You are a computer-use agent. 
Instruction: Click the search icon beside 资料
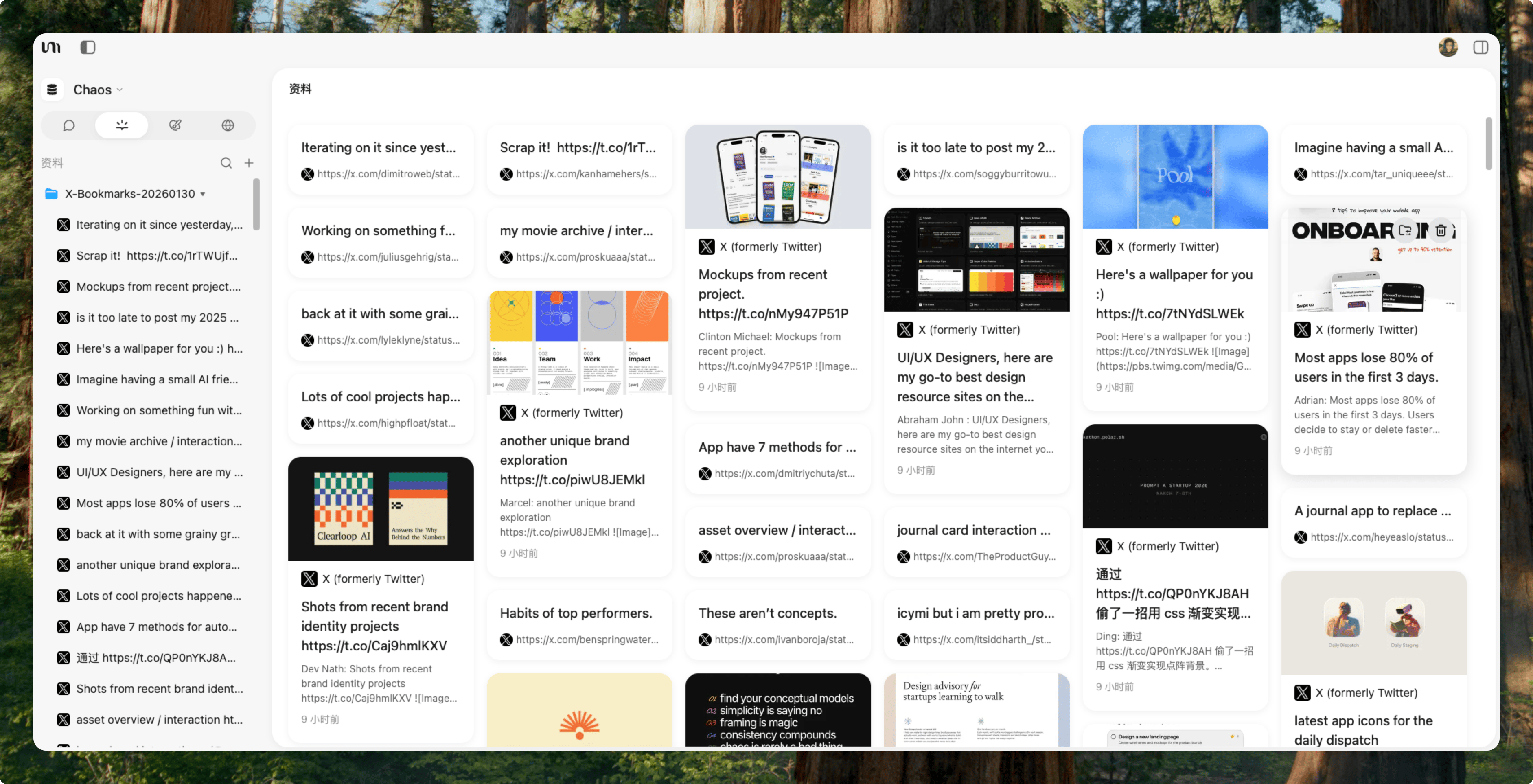[x=226, y=162]
